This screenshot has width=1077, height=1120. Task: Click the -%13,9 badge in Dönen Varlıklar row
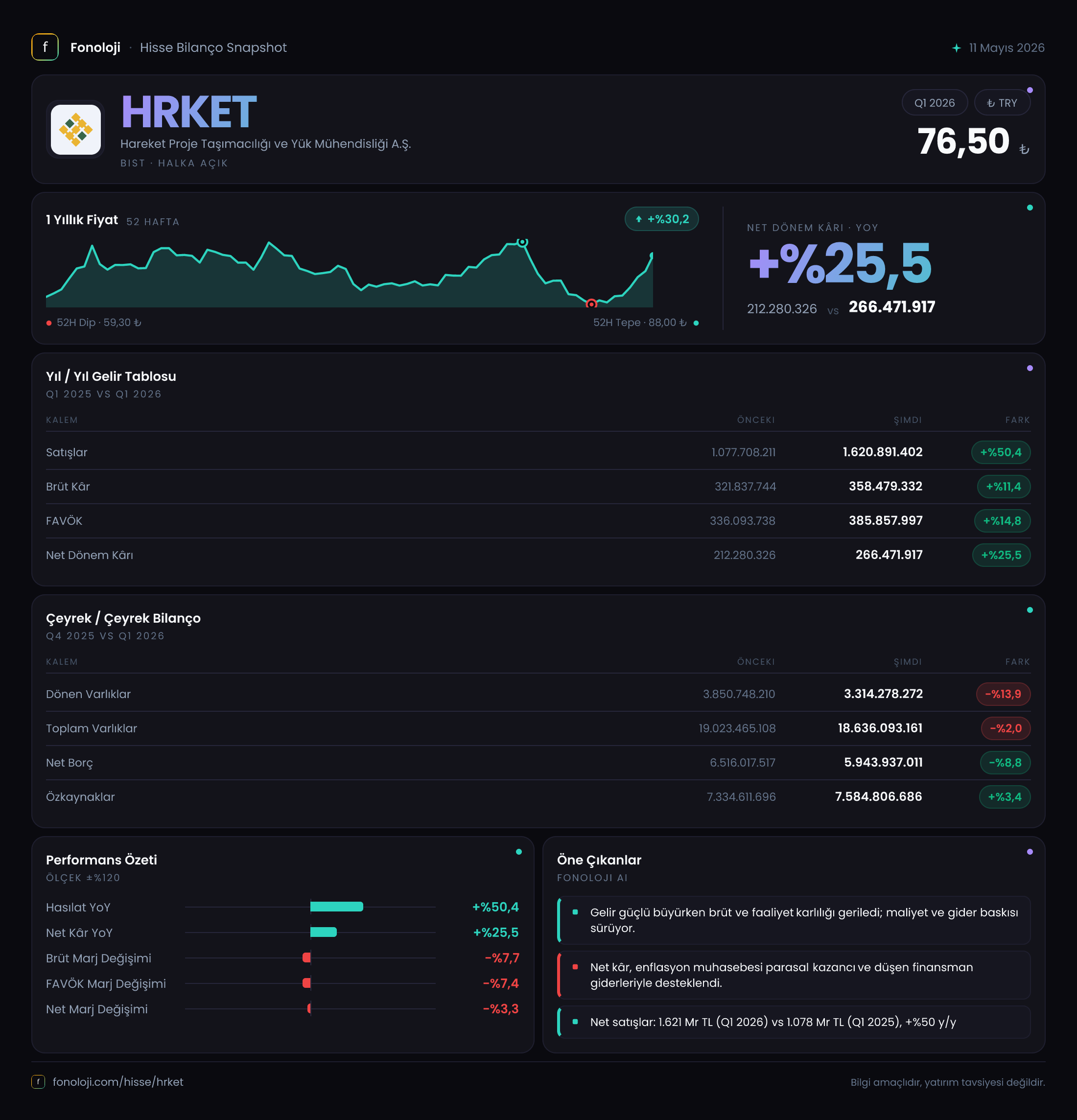(x=1003, y=694)
